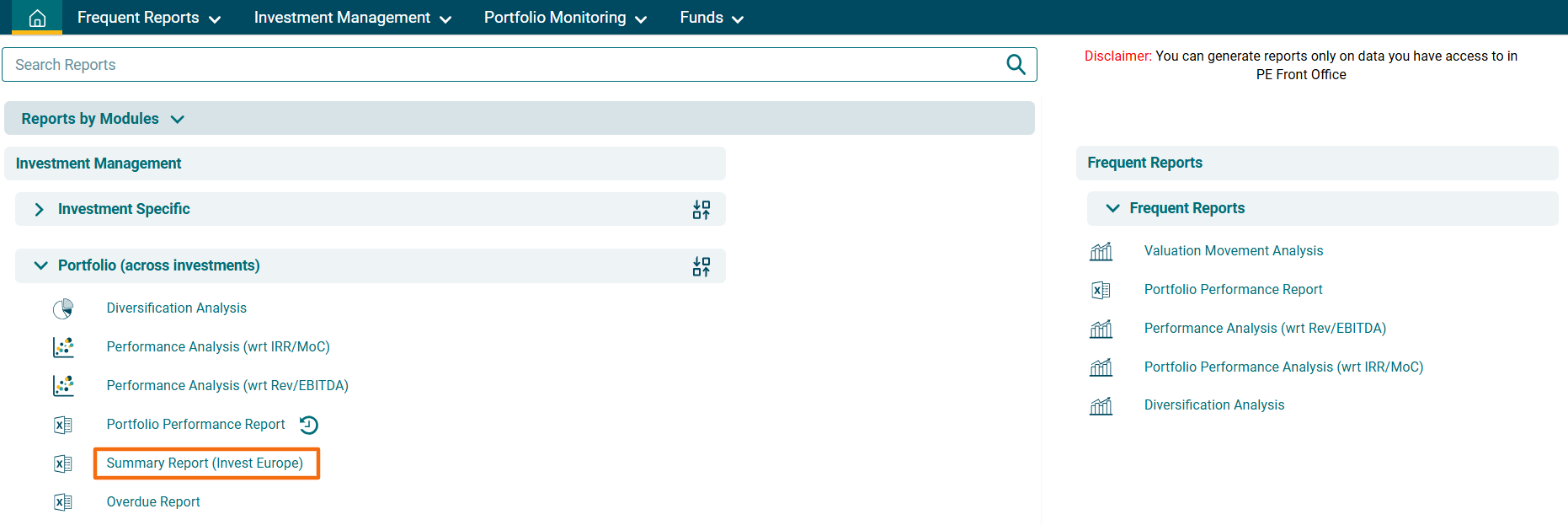
Task: Click the Excel icon beside Overdue Report
Action: tap(63, 502)
